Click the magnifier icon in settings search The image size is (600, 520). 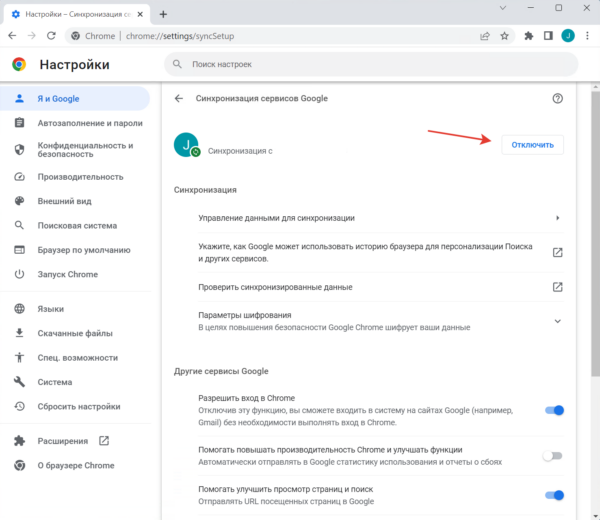177,64
